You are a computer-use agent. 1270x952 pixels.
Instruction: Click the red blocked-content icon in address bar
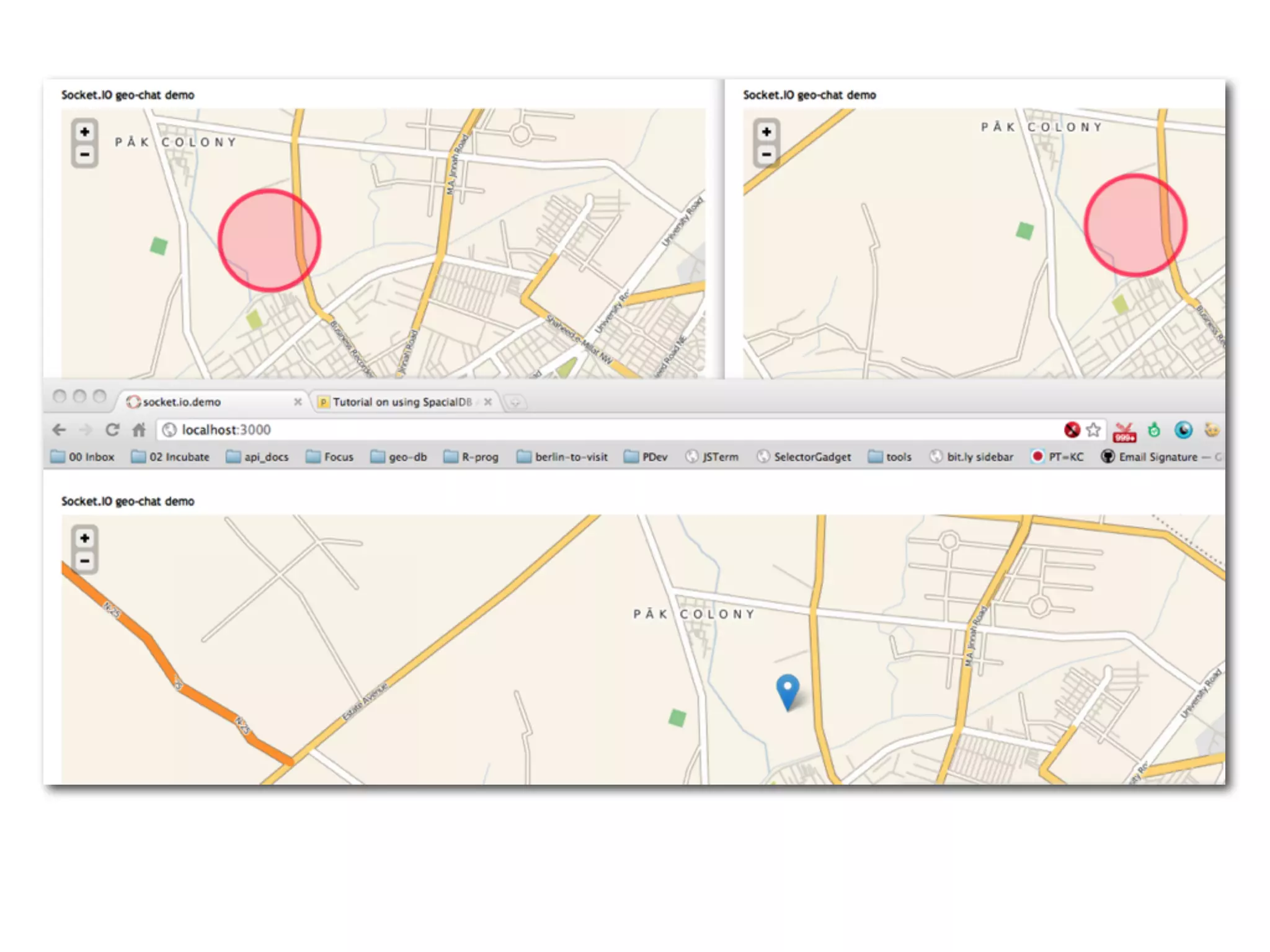pyautogui.click(x=1072, y=430)
